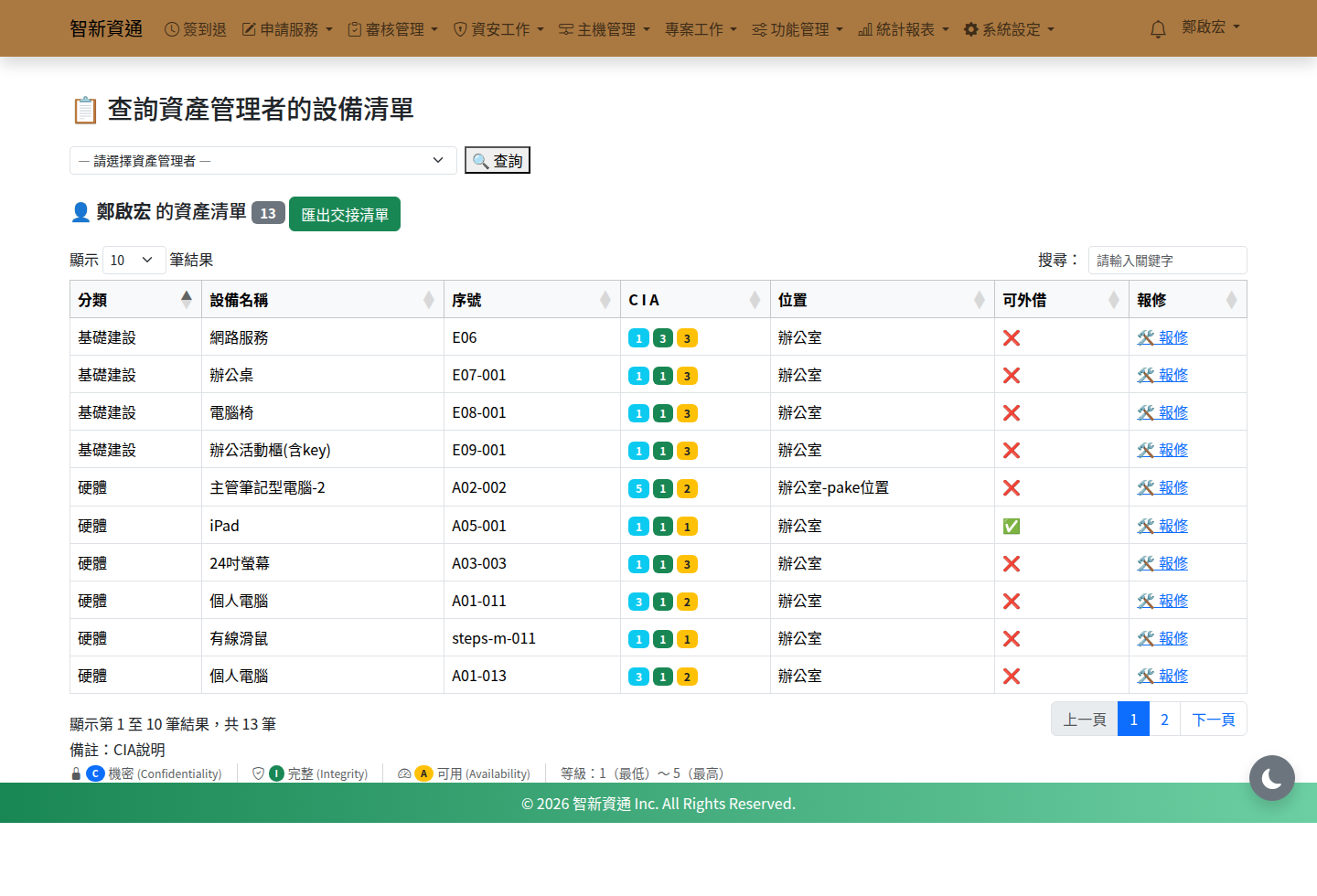Expand the 申請服務 menu

288,29
